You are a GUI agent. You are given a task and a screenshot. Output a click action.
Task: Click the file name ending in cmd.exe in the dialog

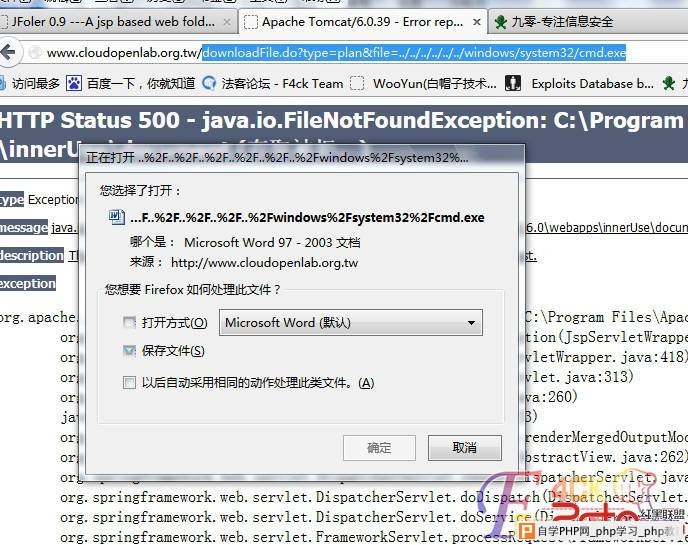click(x=307, y=218)
